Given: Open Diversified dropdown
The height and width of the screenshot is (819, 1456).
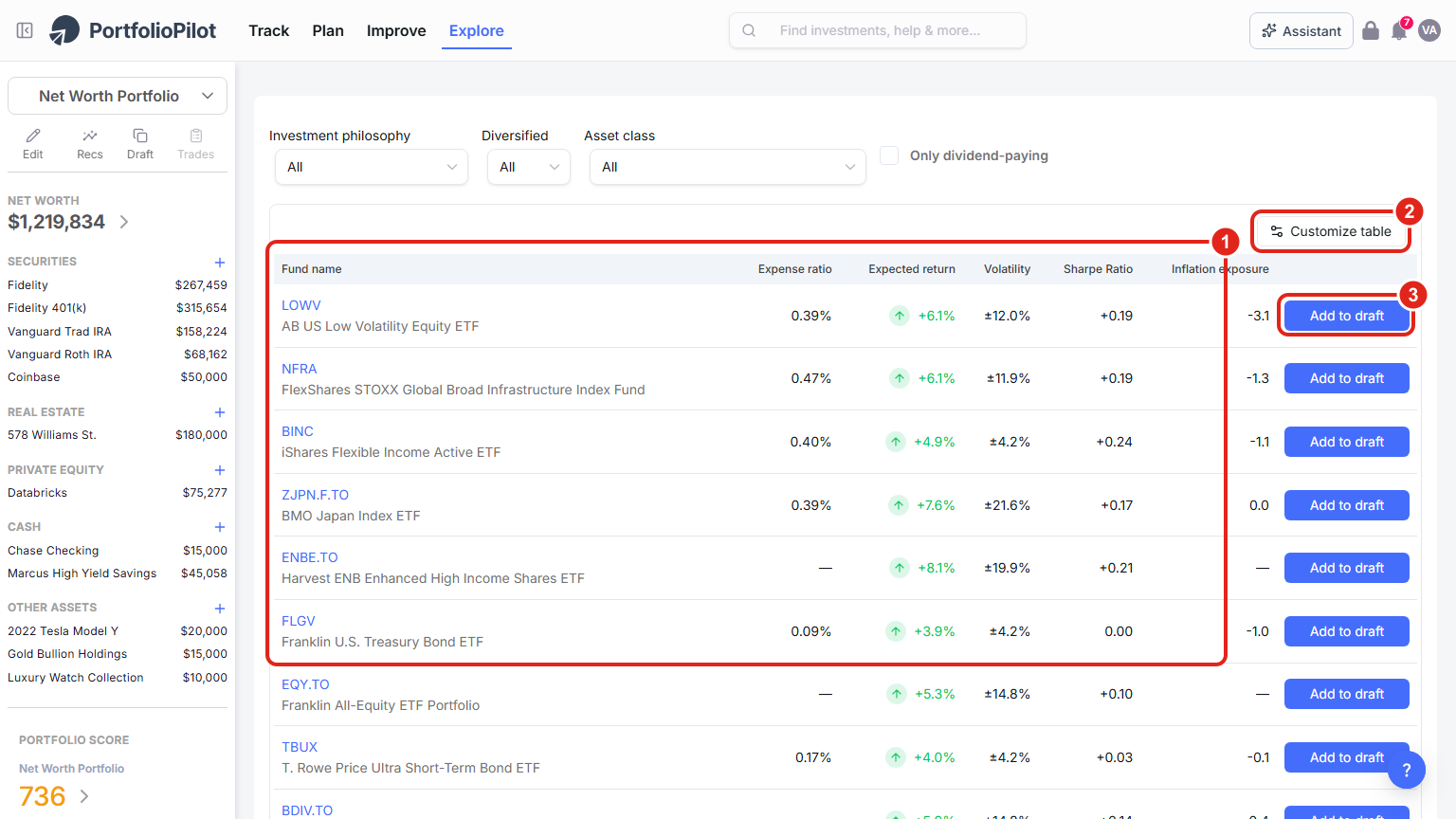Looking at the screenshot, I should point(529,167).
